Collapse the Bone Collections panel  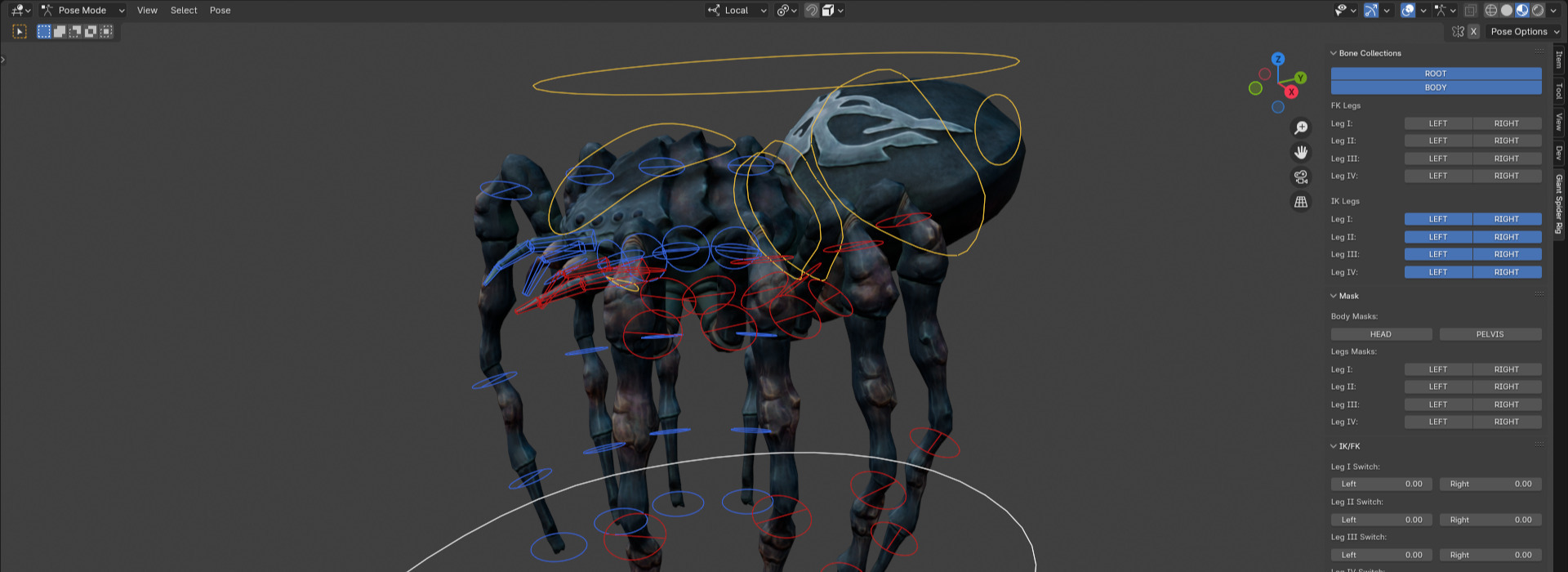pyautogui.click(x=1334, y=53)
